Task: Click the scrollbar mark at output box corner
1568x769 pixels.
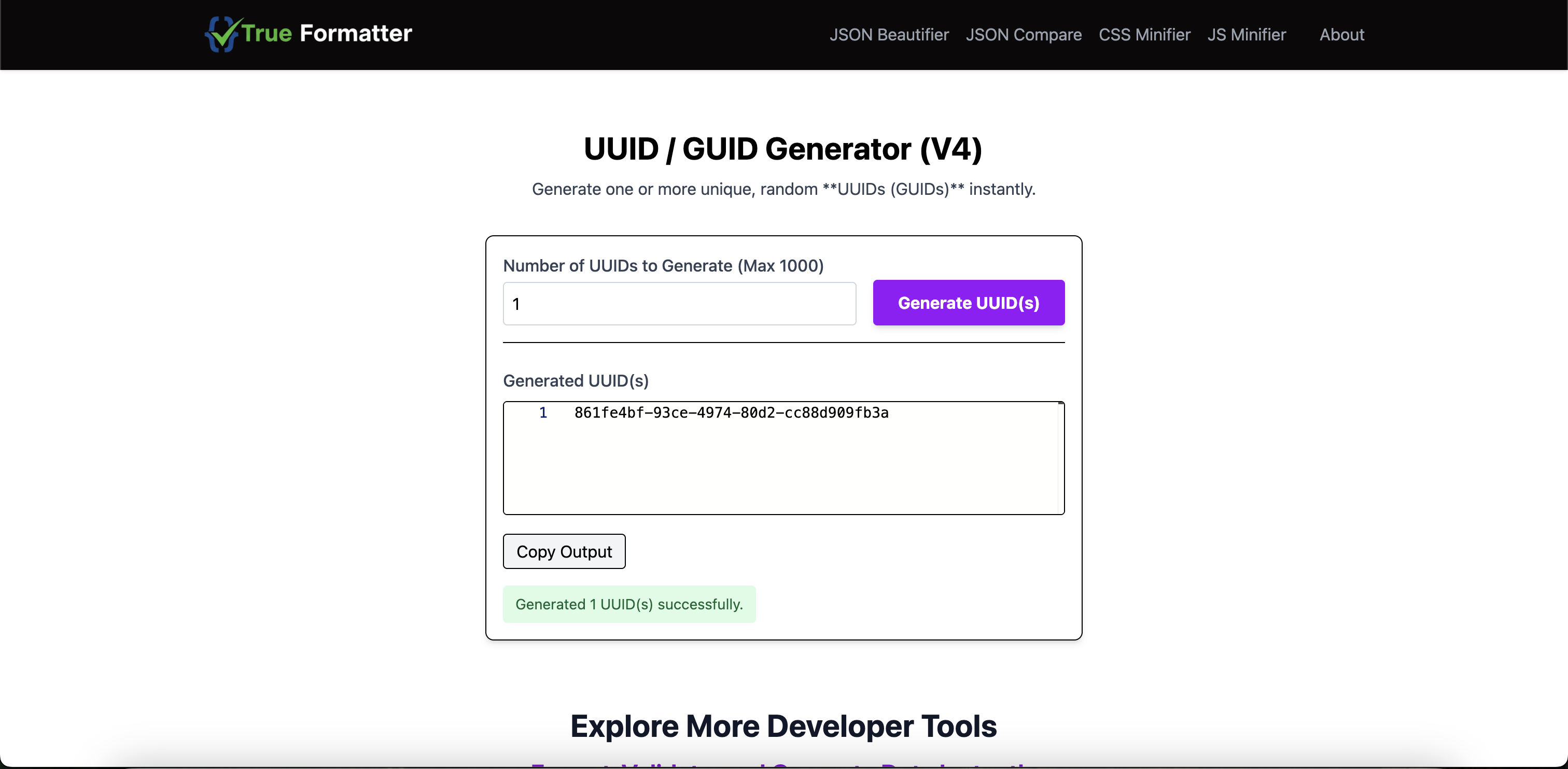Action: point(1060,403)
